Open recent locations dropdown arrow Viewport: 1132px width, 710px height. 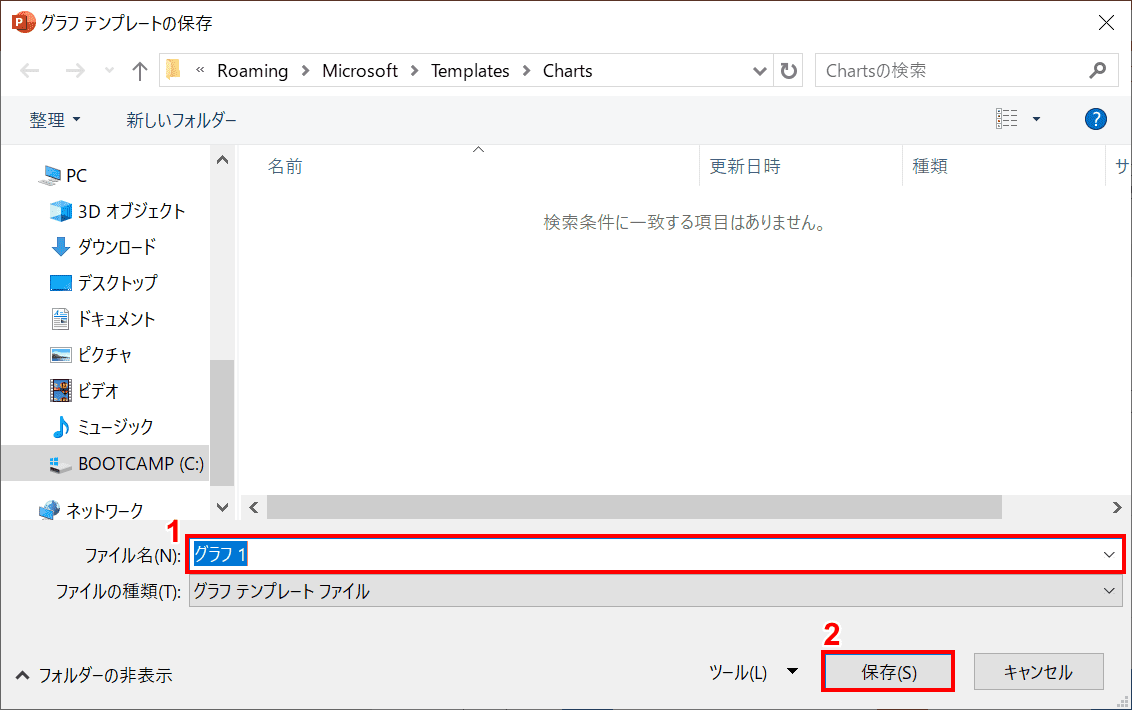(x=109, y=71)
